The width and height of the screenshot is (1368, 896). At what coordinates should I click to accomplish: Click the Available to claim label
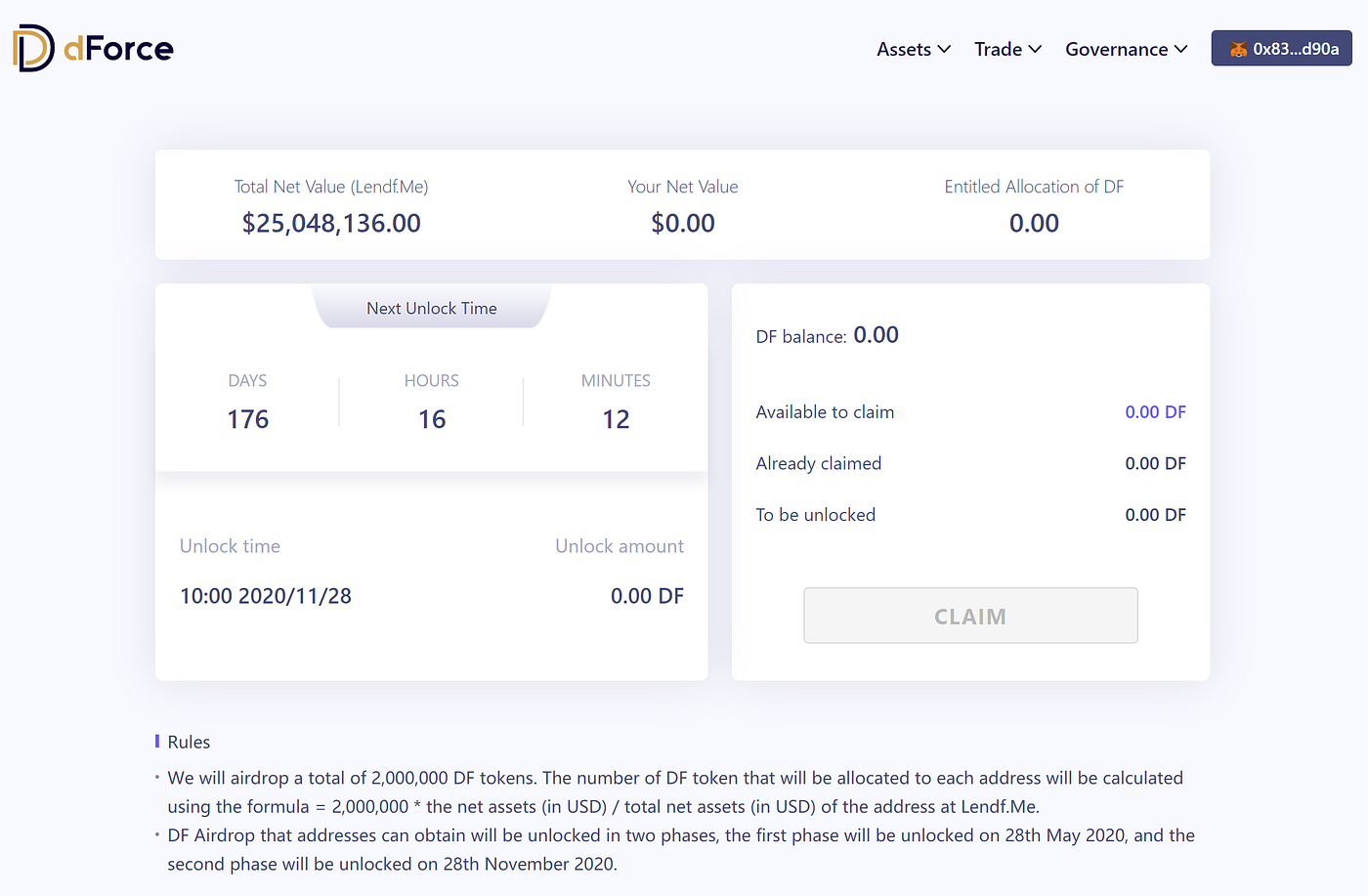[825, 412]
